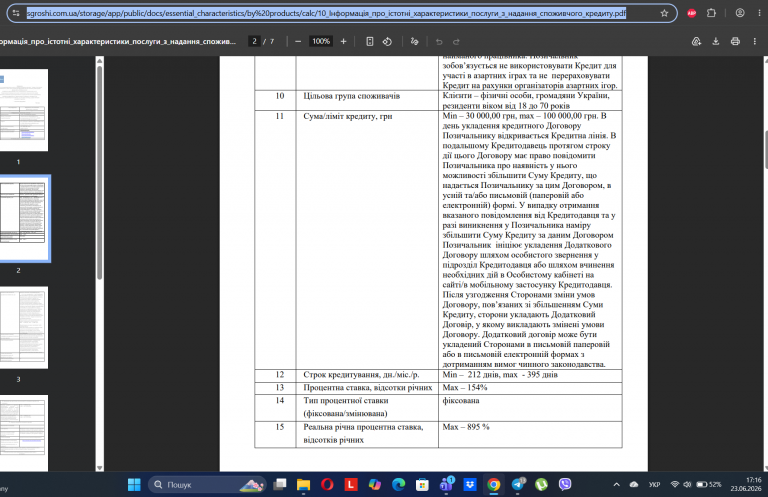
Task: Click 'Процентна ставка, відсотки річних' label
Action: tap(368, 388)
